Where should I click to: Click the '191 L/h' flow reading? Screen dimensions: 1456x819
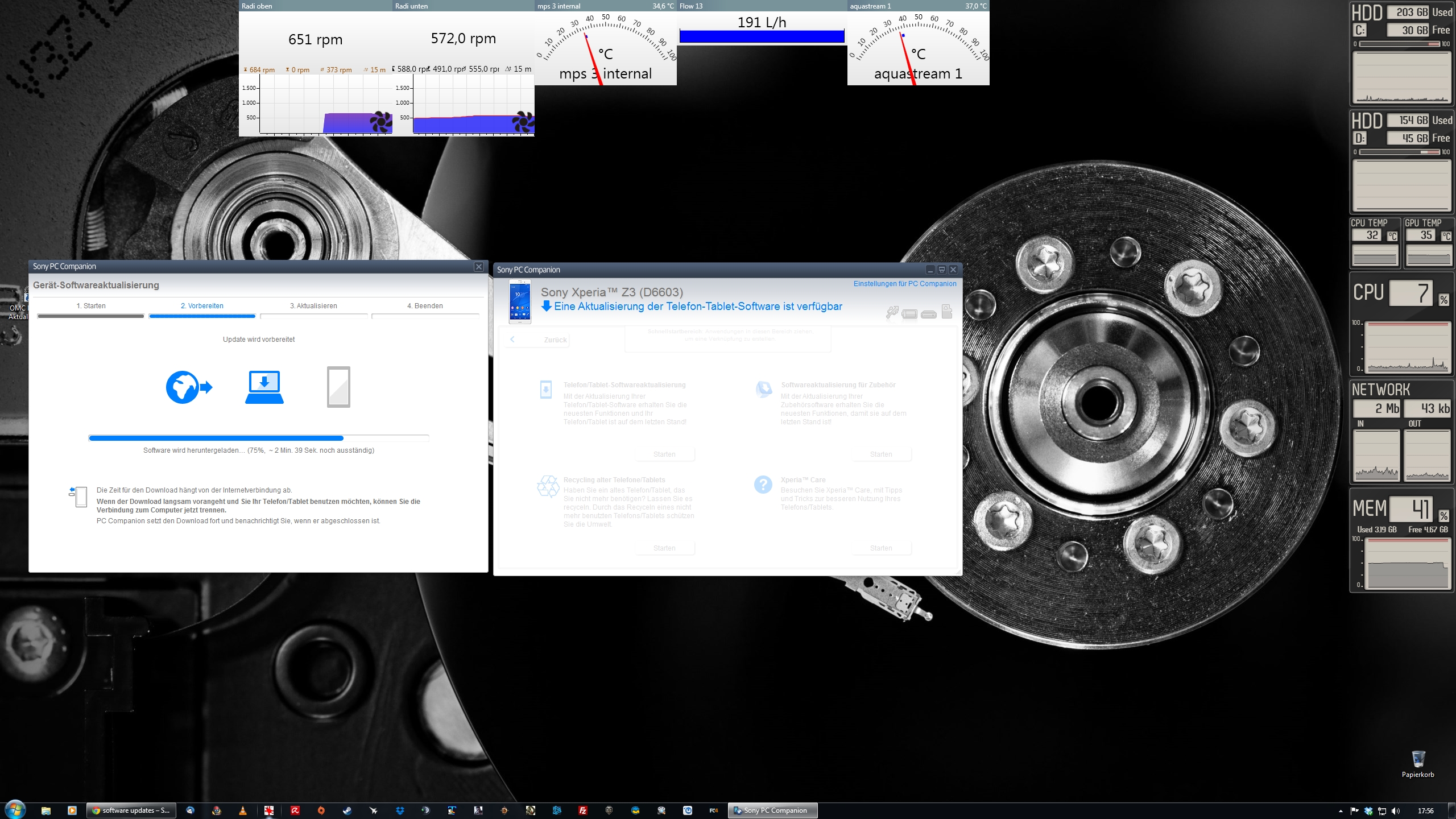point(762,22)
